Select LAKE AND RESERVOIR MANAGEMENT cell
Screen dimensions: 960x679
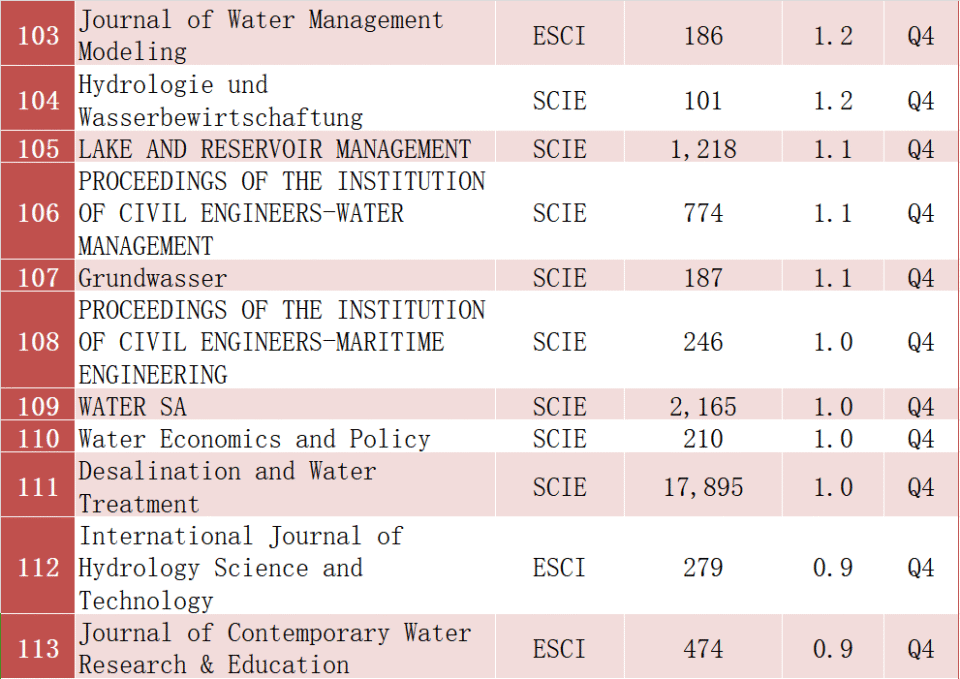click(274, 149)
